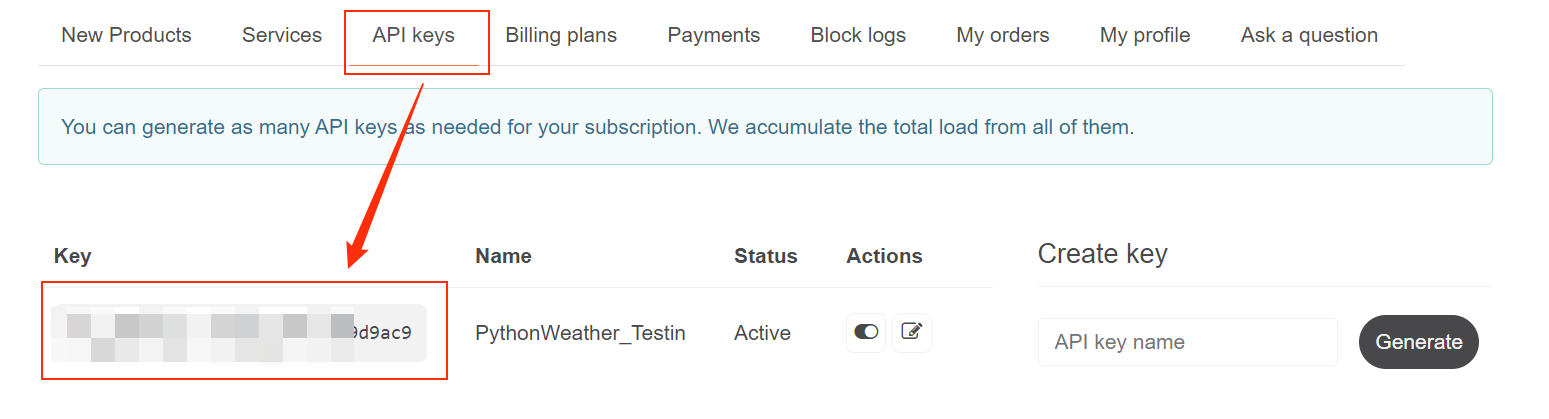Click the Generate button
Image resolution: width=1549 pixels, height=419 pixels.
[1418, 342]
